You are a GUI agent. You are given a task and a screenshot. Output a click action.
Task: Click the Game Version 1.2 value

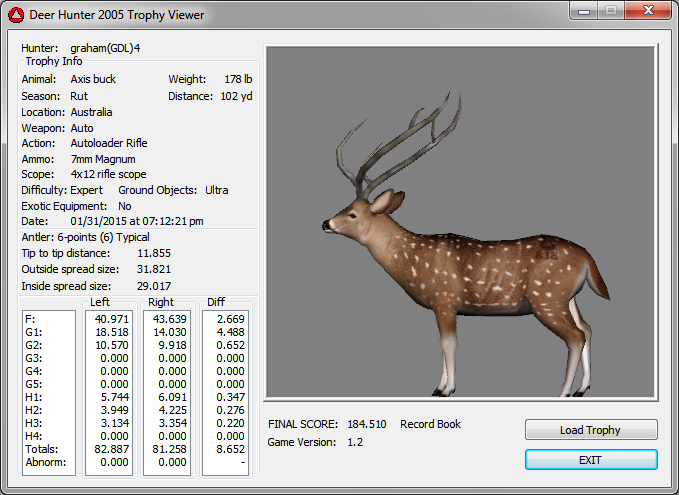354,441
